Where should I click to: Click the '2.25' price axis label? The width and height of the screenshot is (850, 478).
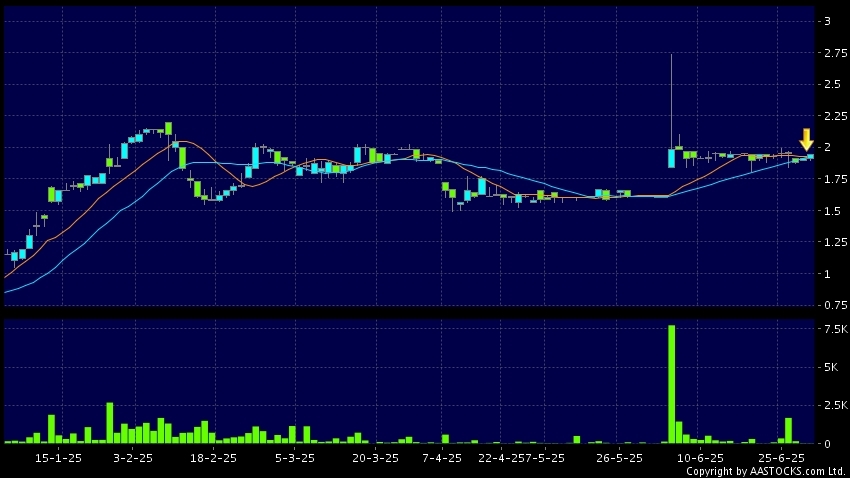(x=835, y=115)
